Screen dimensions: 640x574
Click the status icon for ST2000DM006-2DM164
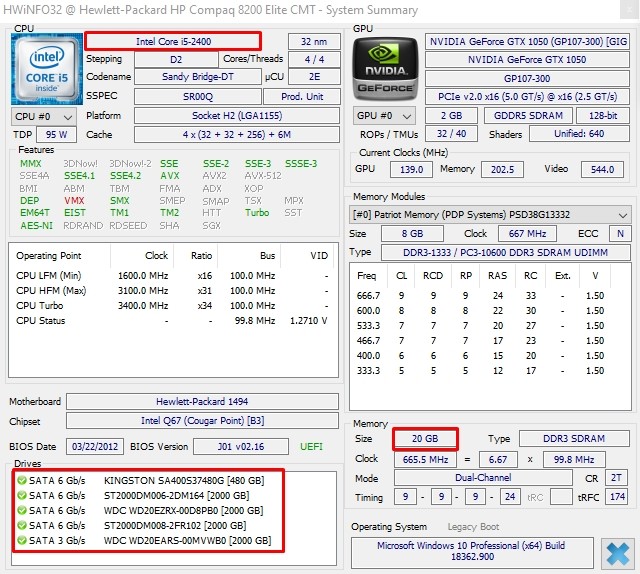22,495
